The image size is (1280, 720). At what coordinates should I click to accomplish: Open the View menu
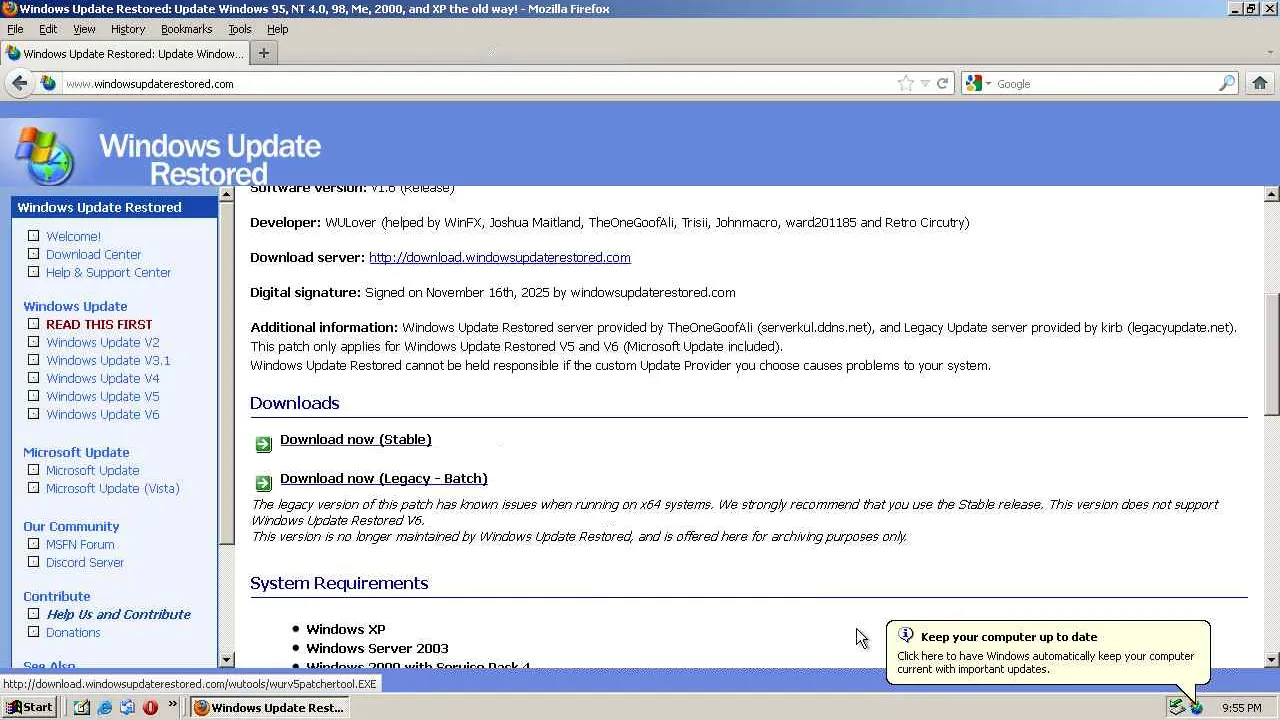pos(84,29)
